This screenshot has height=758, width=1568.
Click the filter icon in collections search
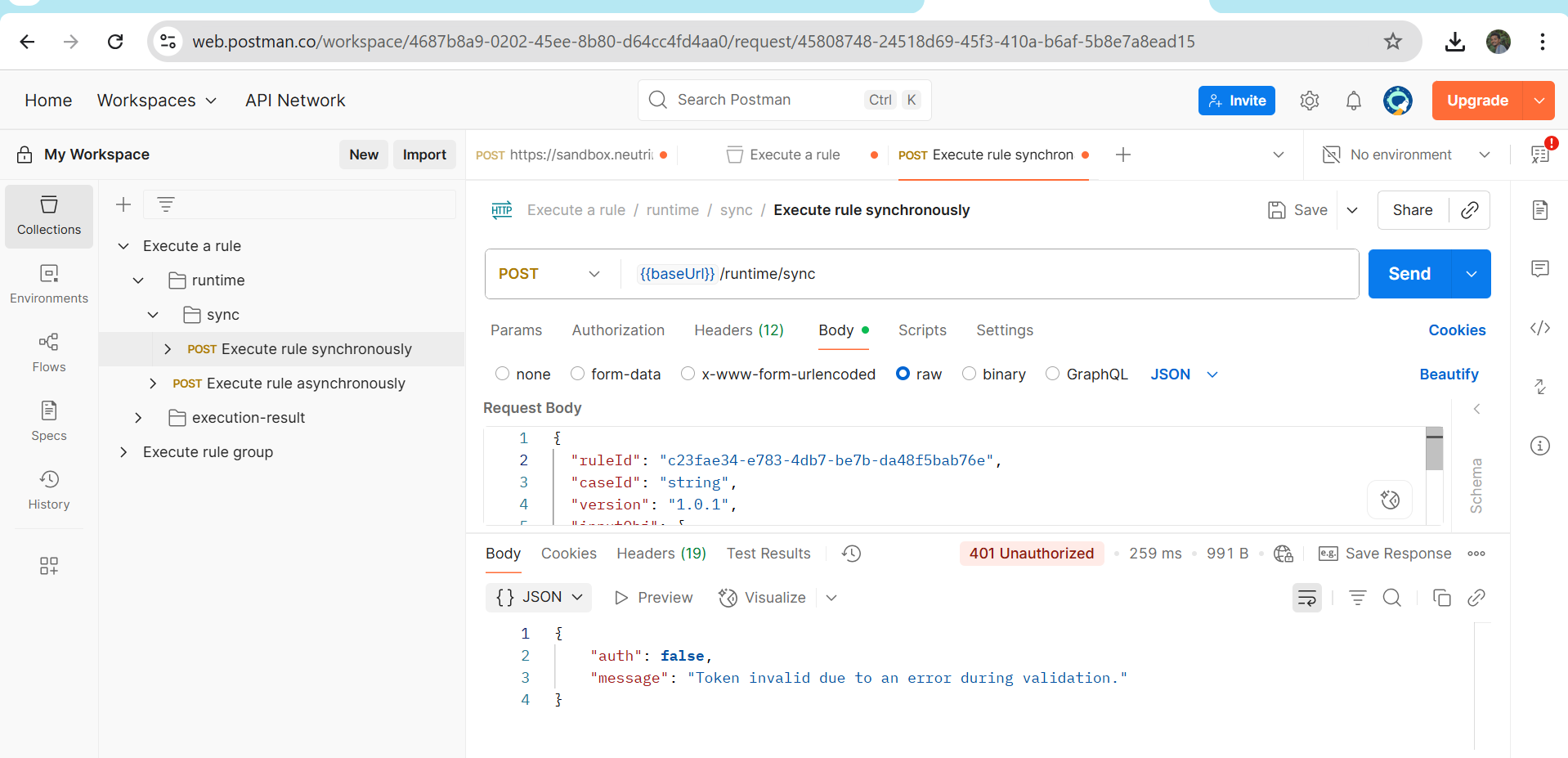[x=166, y=204]
